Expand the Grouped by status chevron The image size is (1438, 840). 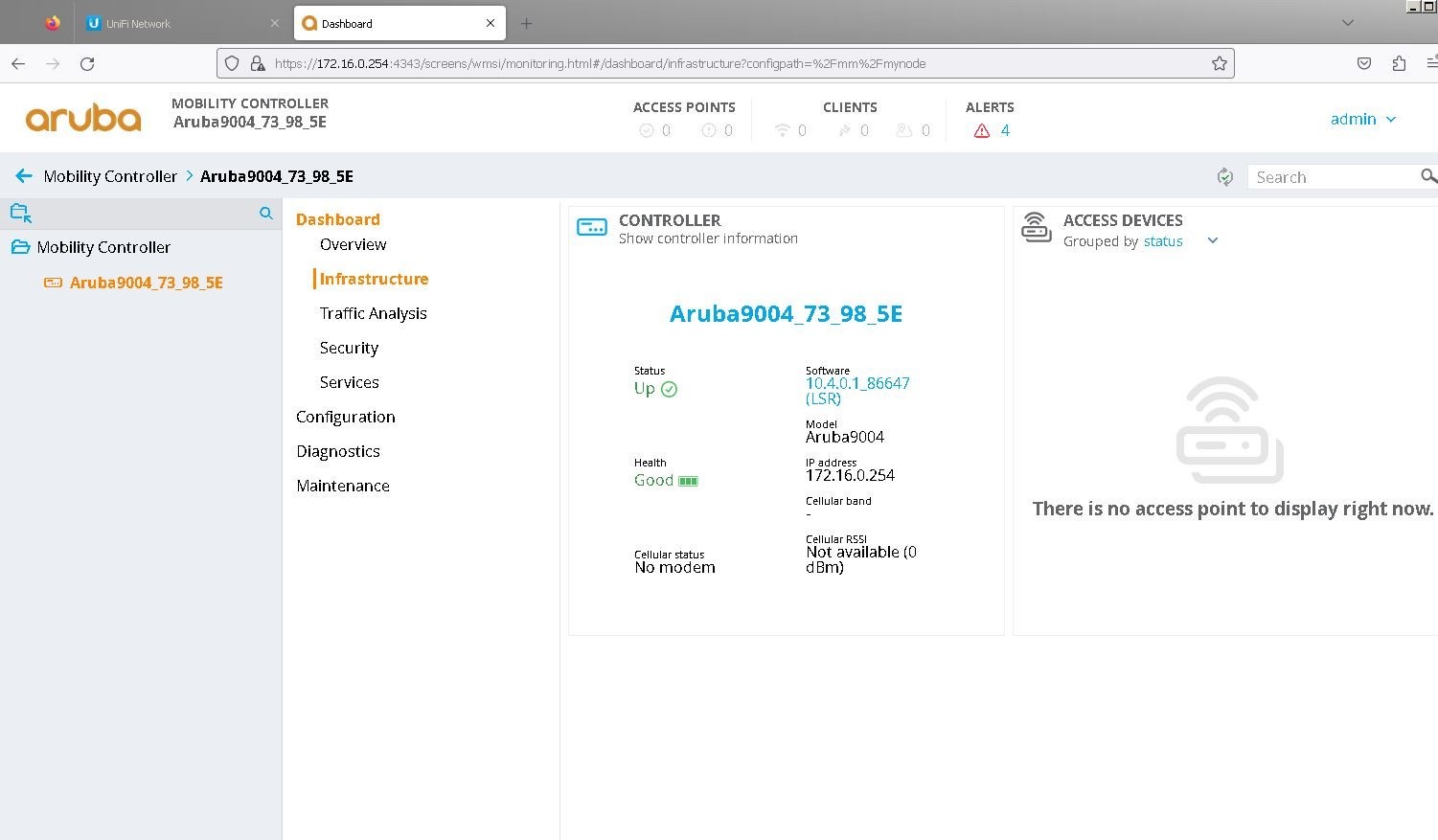pyautogui.click(x=1213, y=240)
